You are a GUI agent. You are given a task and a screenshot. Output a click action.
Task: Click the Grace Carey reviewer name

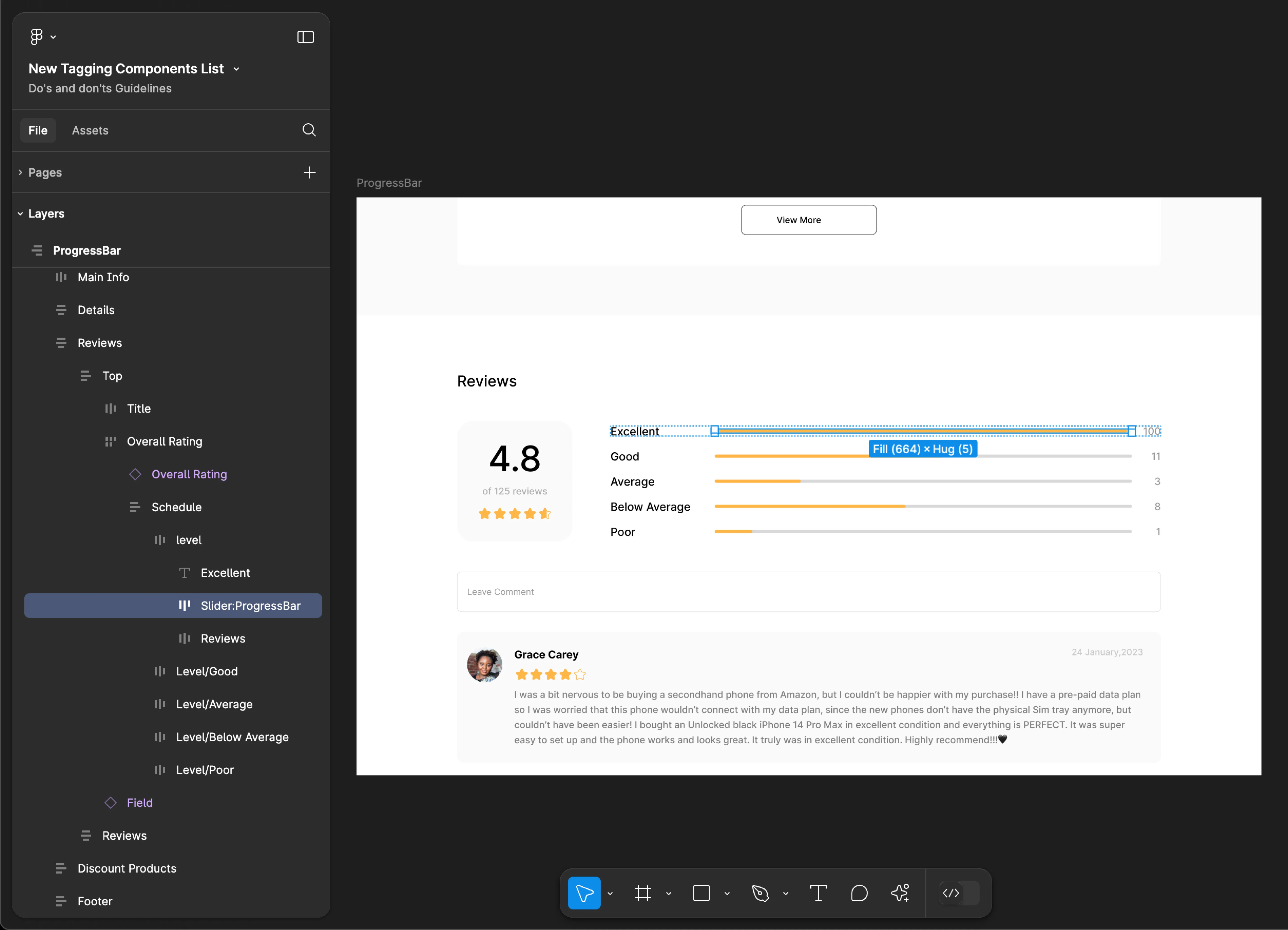(x=546, y=655)
